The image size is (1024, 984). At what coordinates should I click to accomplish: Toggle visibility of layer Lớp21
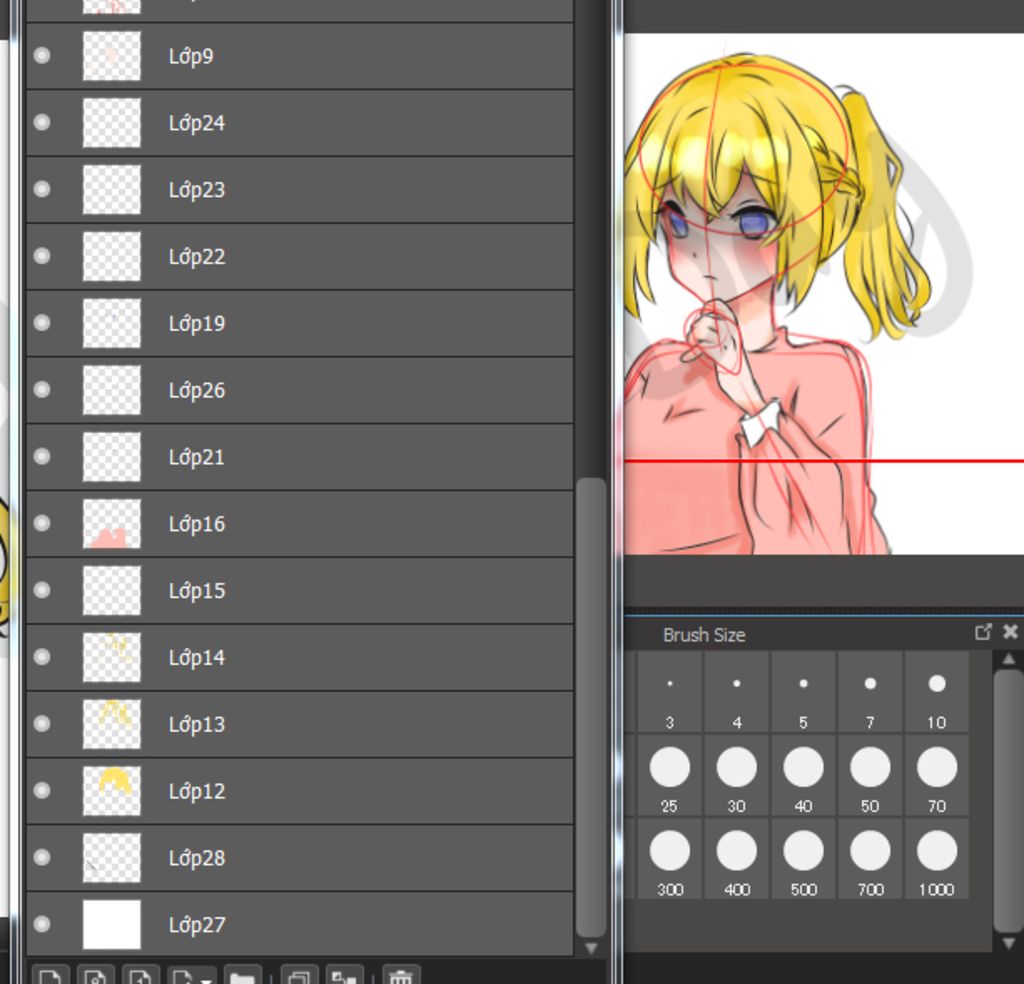click(42, 456)
